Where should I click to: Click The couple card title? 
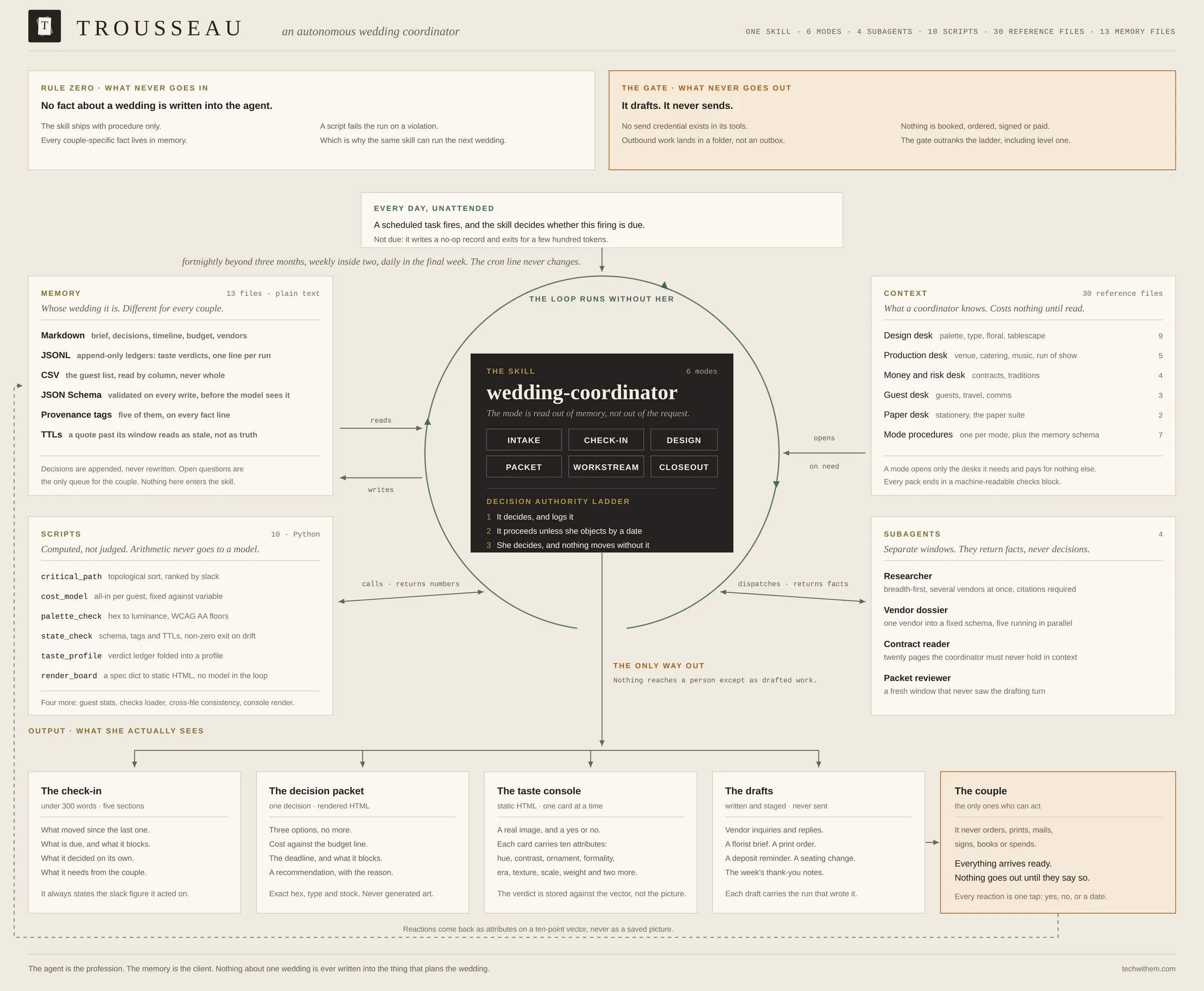pos(981,790)
